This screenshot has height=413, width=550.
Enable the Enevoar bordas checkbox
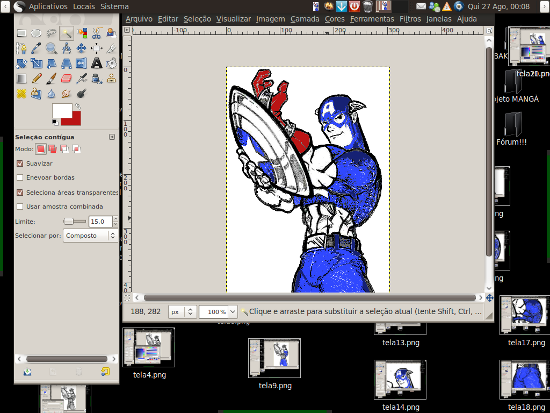pos(20,178)
